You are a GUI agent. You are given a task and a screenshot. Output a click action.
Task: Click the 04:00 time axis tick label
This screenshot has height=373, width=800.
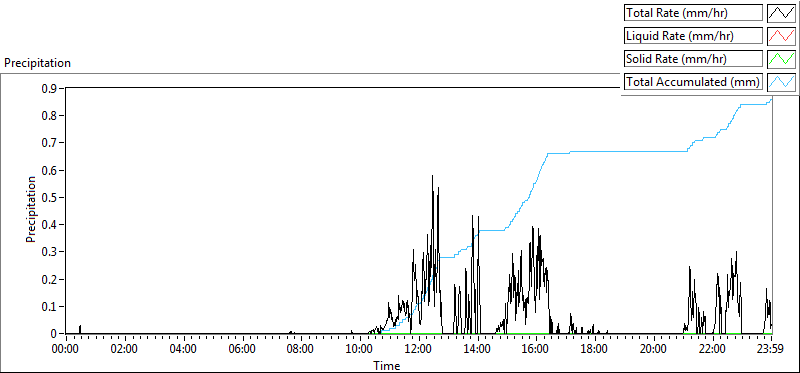coord(183,349)
